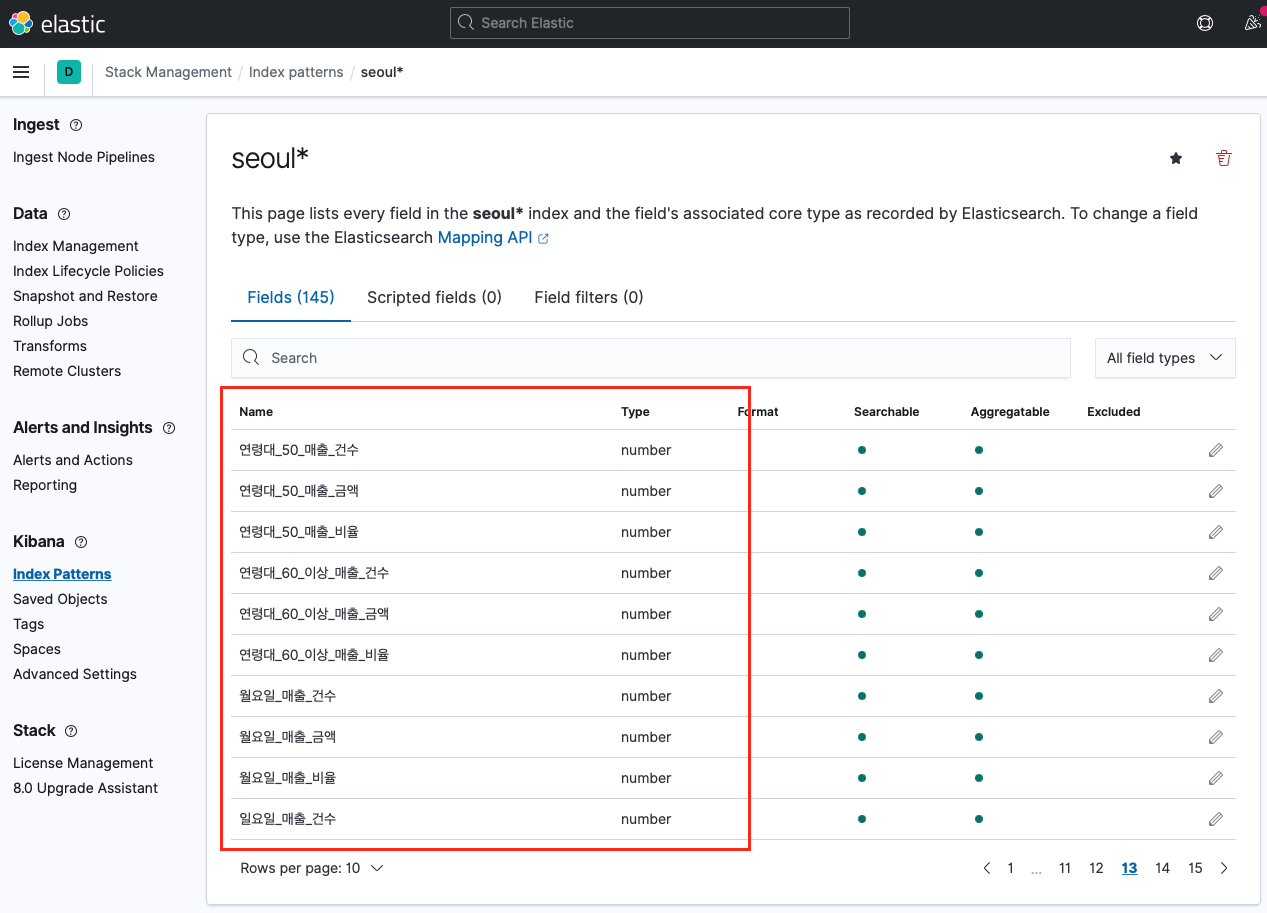Open Reporting in sidebar

[45, 485]
